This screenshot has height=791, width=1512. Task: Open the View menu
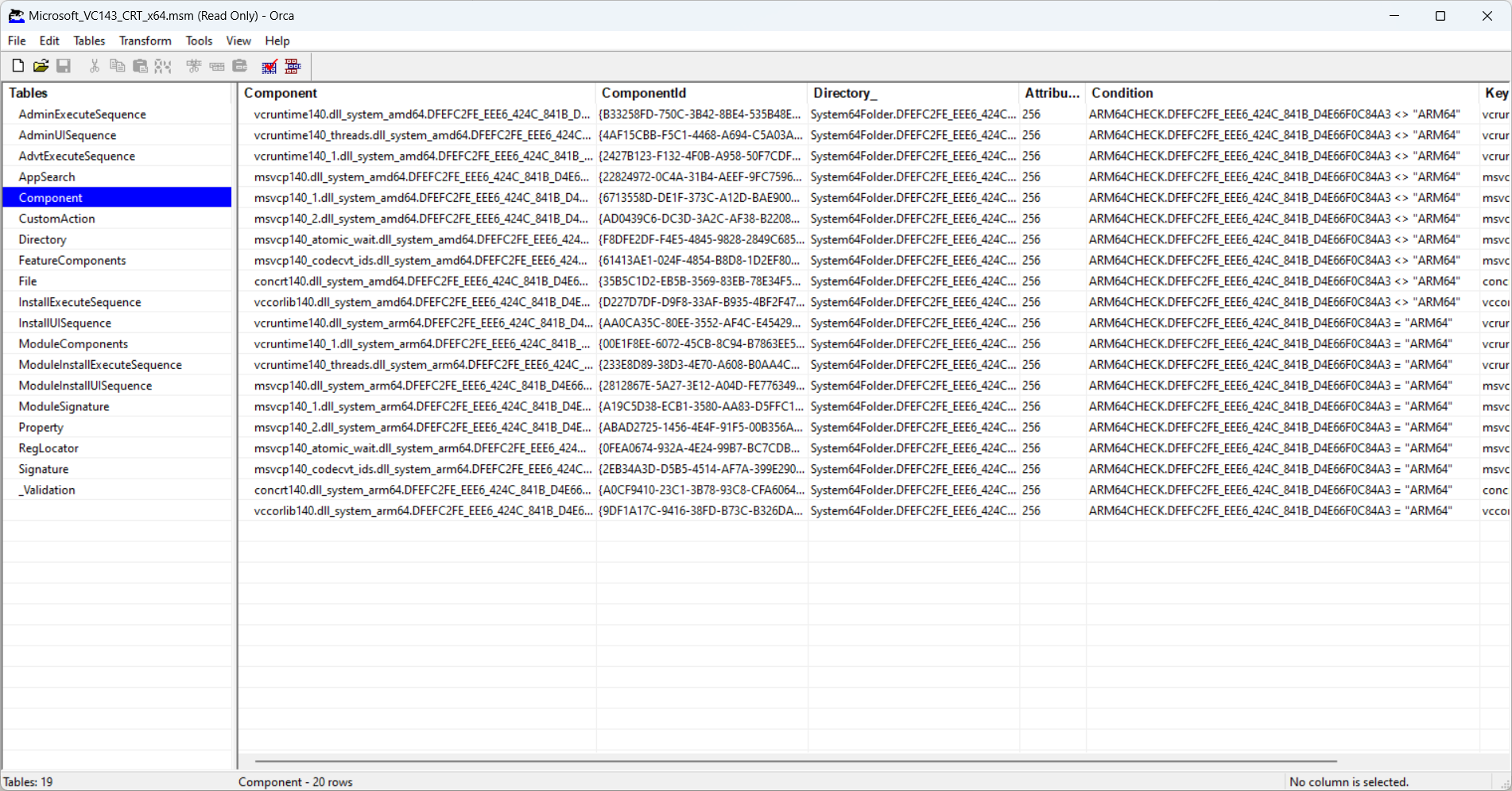[238, 41]
